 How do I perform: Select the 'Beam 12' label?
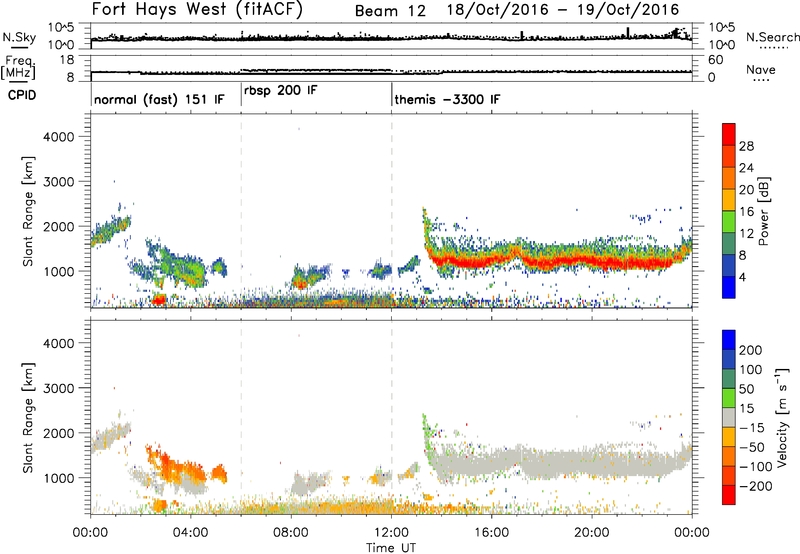click(390, 10)
